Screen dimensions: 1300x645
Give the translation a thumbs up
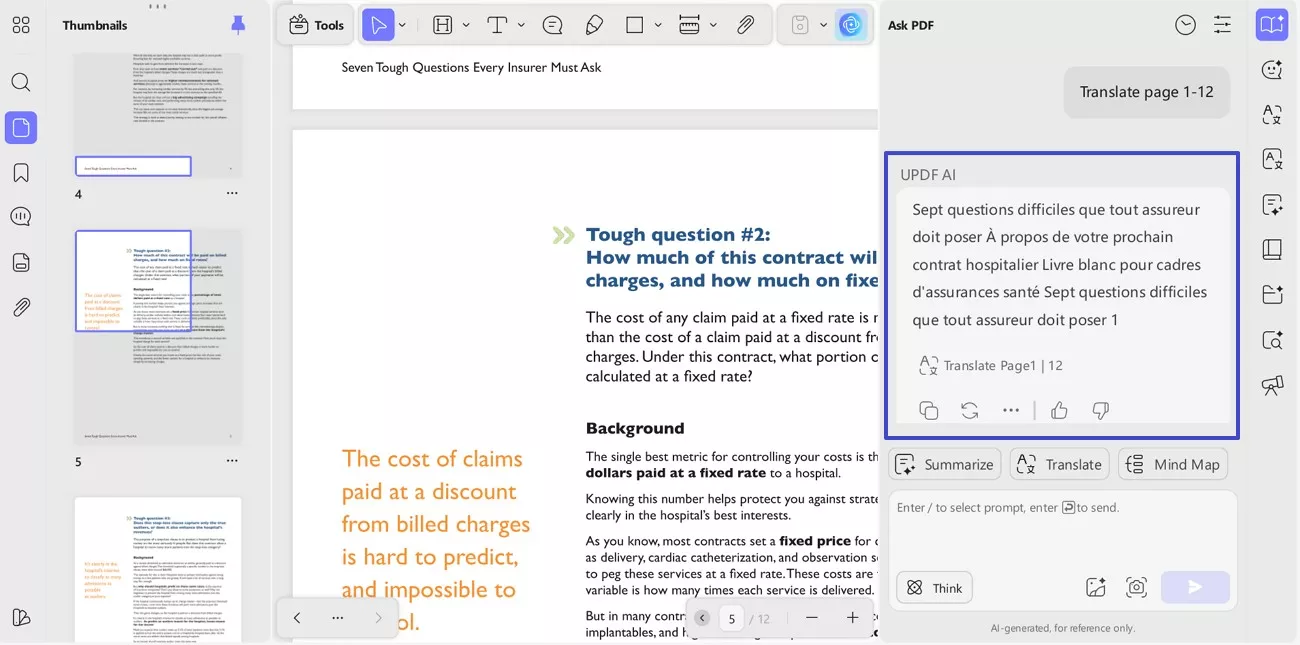coord(1059,410)
